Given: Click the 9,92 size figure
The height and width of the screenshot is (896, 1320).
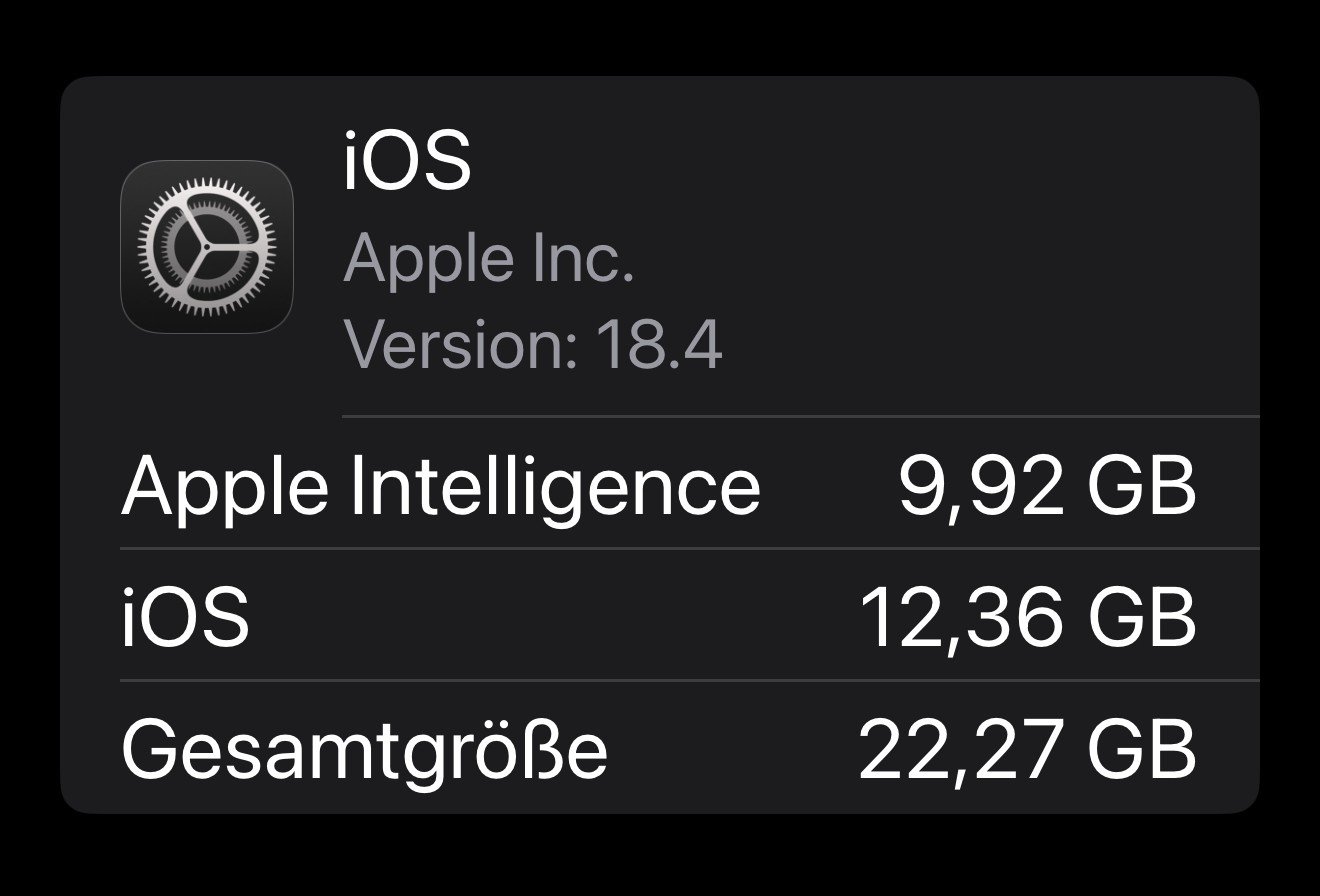Looking at the screenshot, I should pos(980,486).
